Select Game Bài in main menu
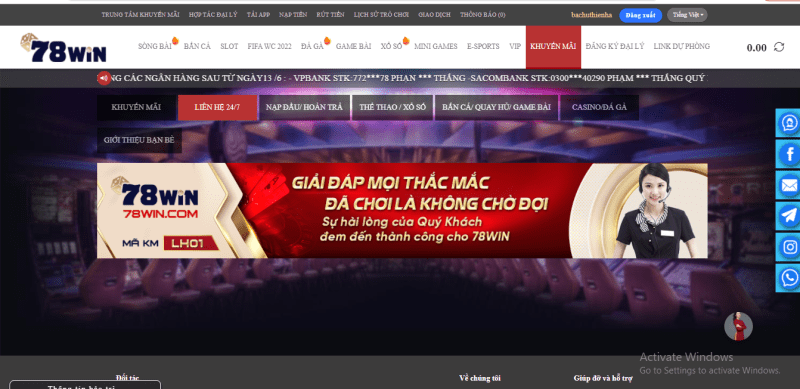This screenshot has width=800, height=389. pyautogui.click(x=353, y=46)
